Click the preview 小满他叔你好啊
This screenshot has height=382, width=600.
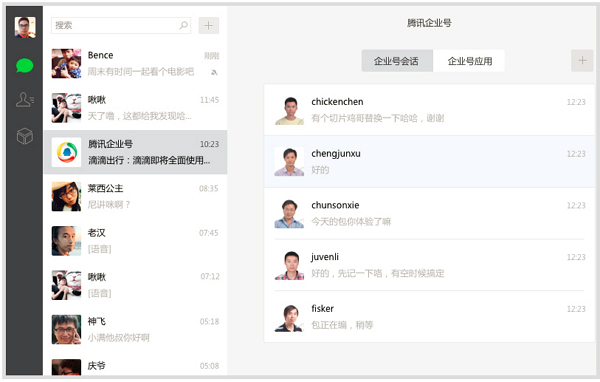(x=119, y=338)
